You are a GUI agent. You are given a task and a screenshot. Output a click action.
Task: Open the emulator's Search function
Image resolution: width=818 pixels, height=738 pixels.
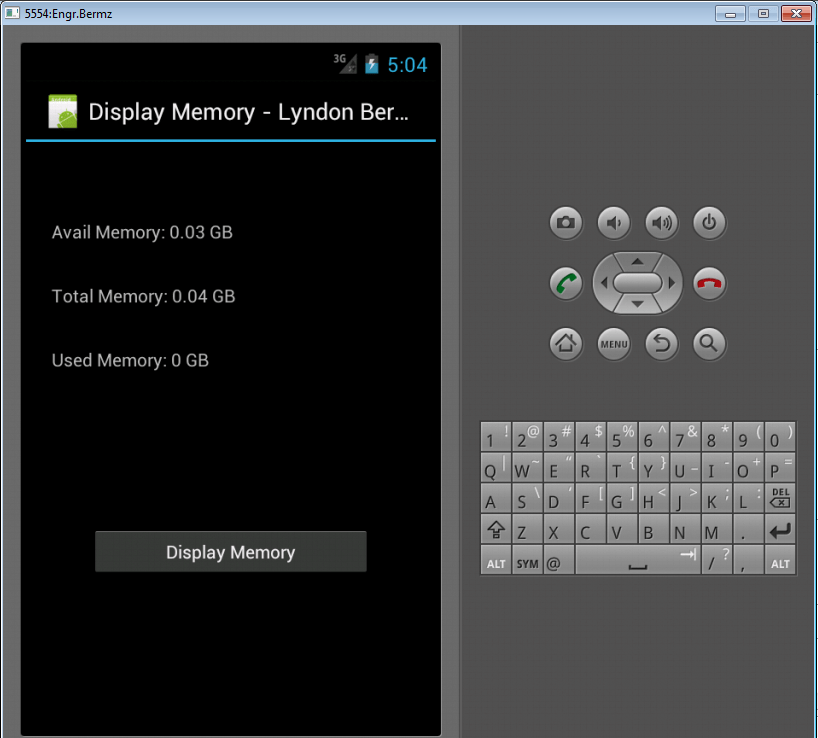(709, 344)
